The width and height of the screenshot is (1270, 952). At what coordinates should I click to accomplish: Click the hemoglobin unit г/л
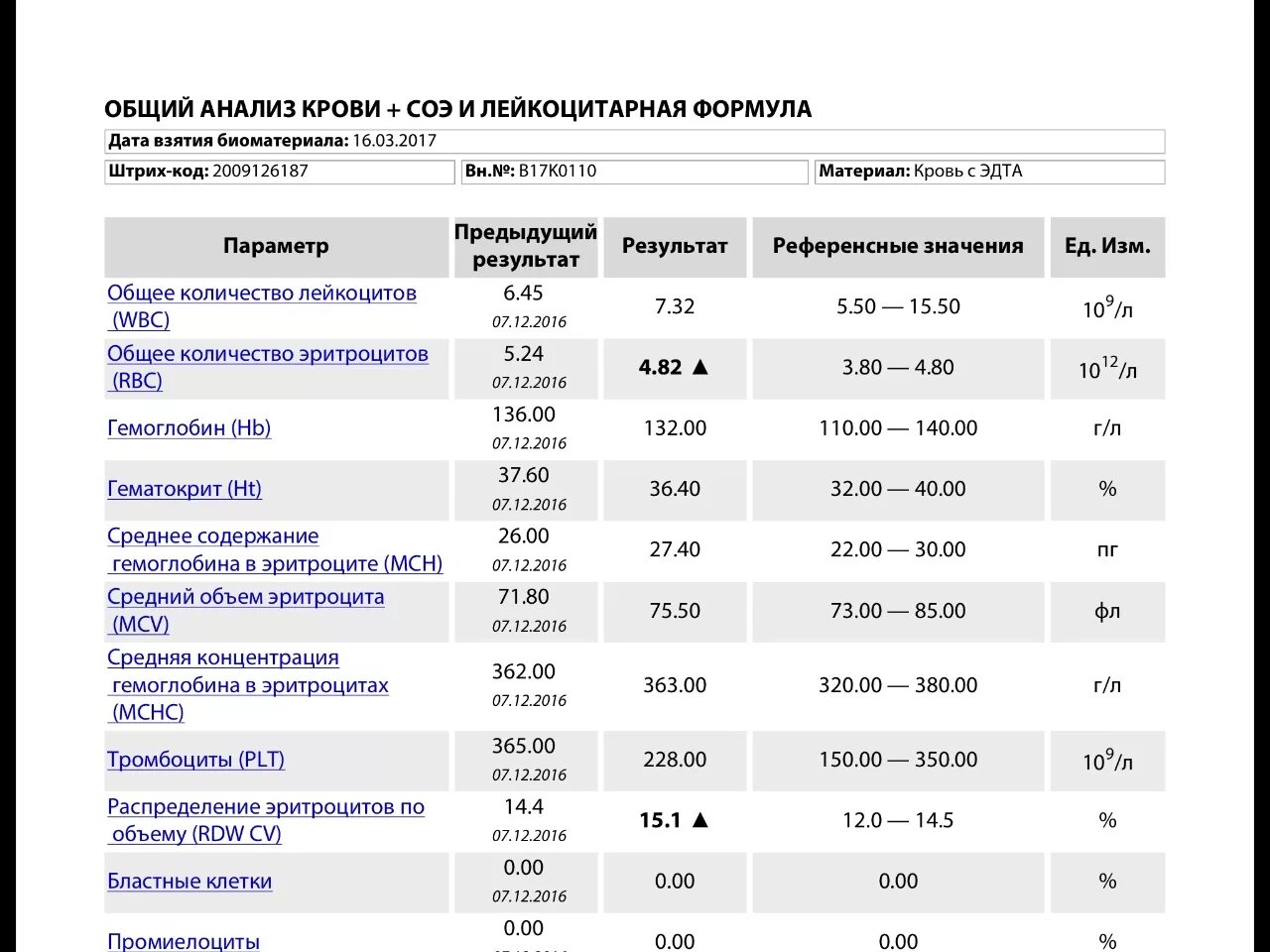click(1107, 428)
